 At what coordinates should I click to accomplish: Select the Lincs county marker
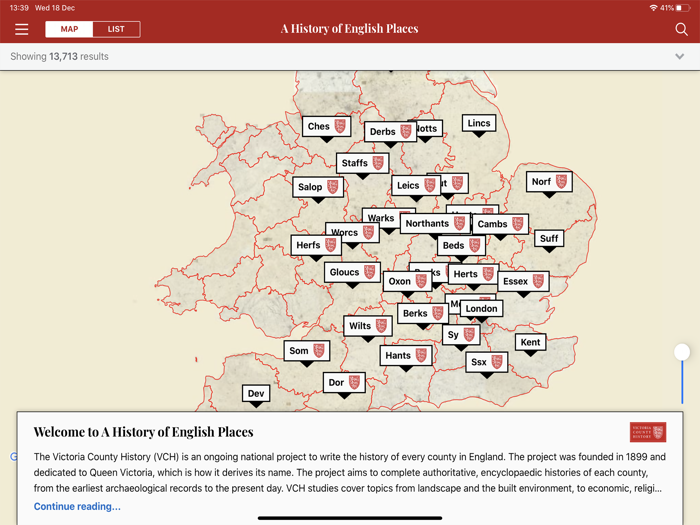479,123
